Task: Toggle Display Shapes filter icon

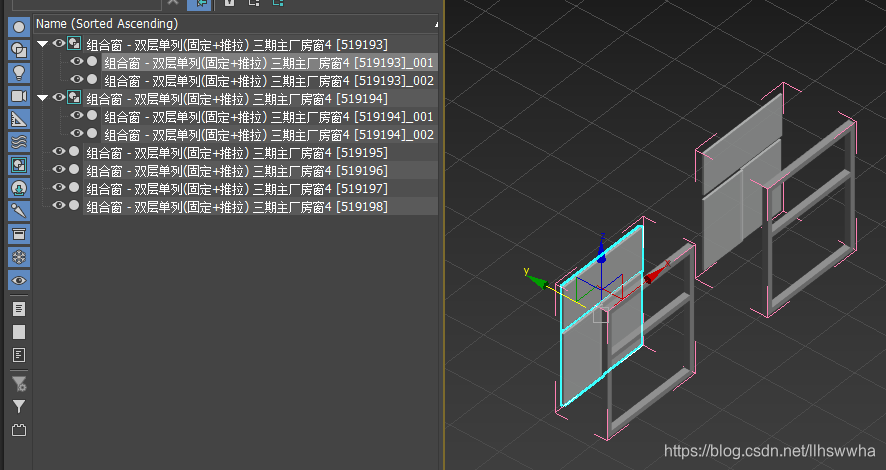Action: pyautogui.click(x=19, y=50)
